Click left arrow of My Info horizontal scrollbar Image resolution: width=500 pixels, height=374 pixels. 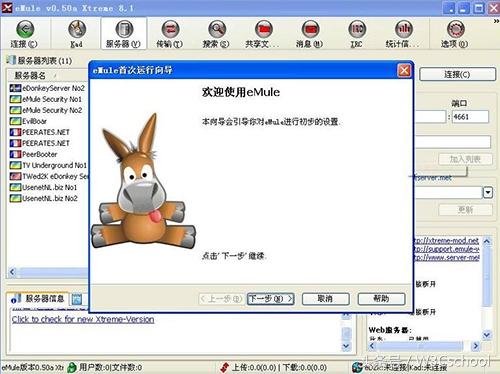click(x=372, y=346)
